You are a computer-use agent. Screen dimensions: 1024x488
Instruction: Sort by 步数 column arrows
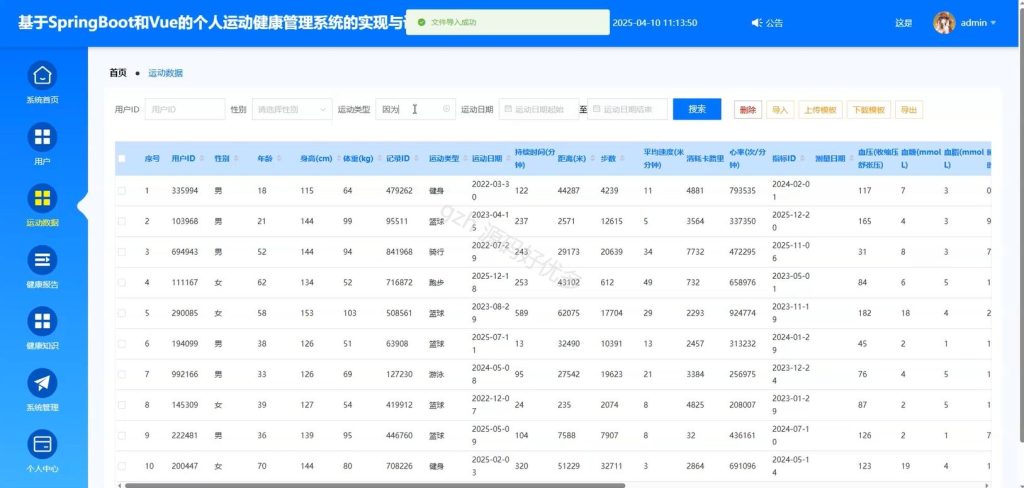pos(622,159)
